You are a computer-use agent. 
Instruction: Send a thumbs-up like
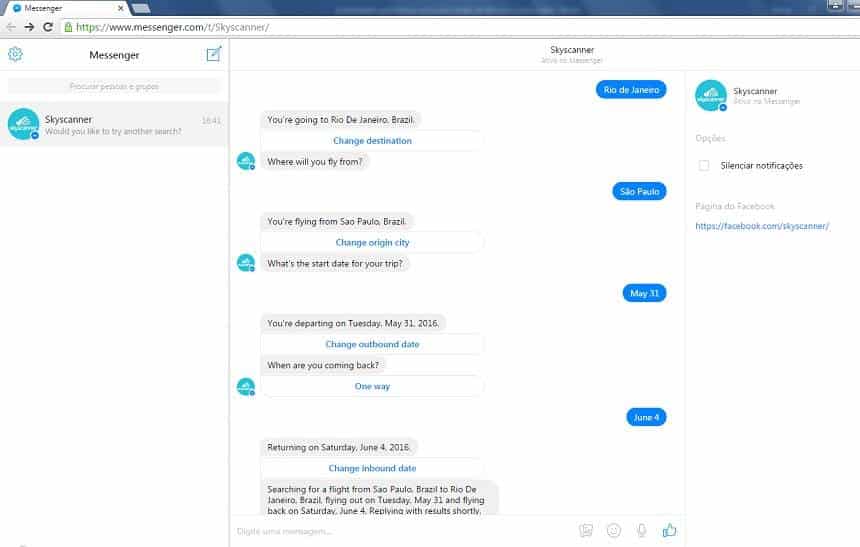[x=669, y=530]
